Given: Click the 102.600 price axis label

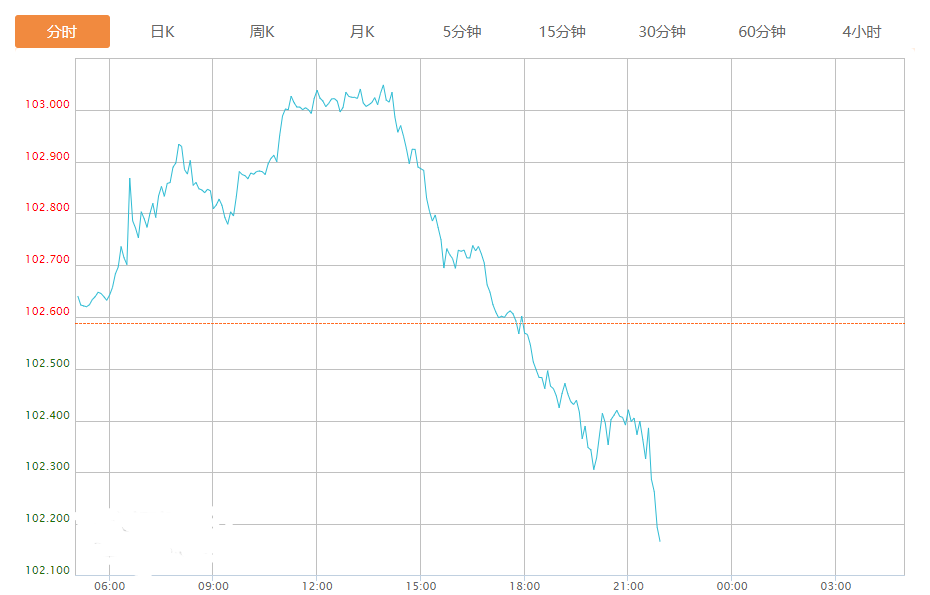Looking at the screenshot, I should (48, 312).
